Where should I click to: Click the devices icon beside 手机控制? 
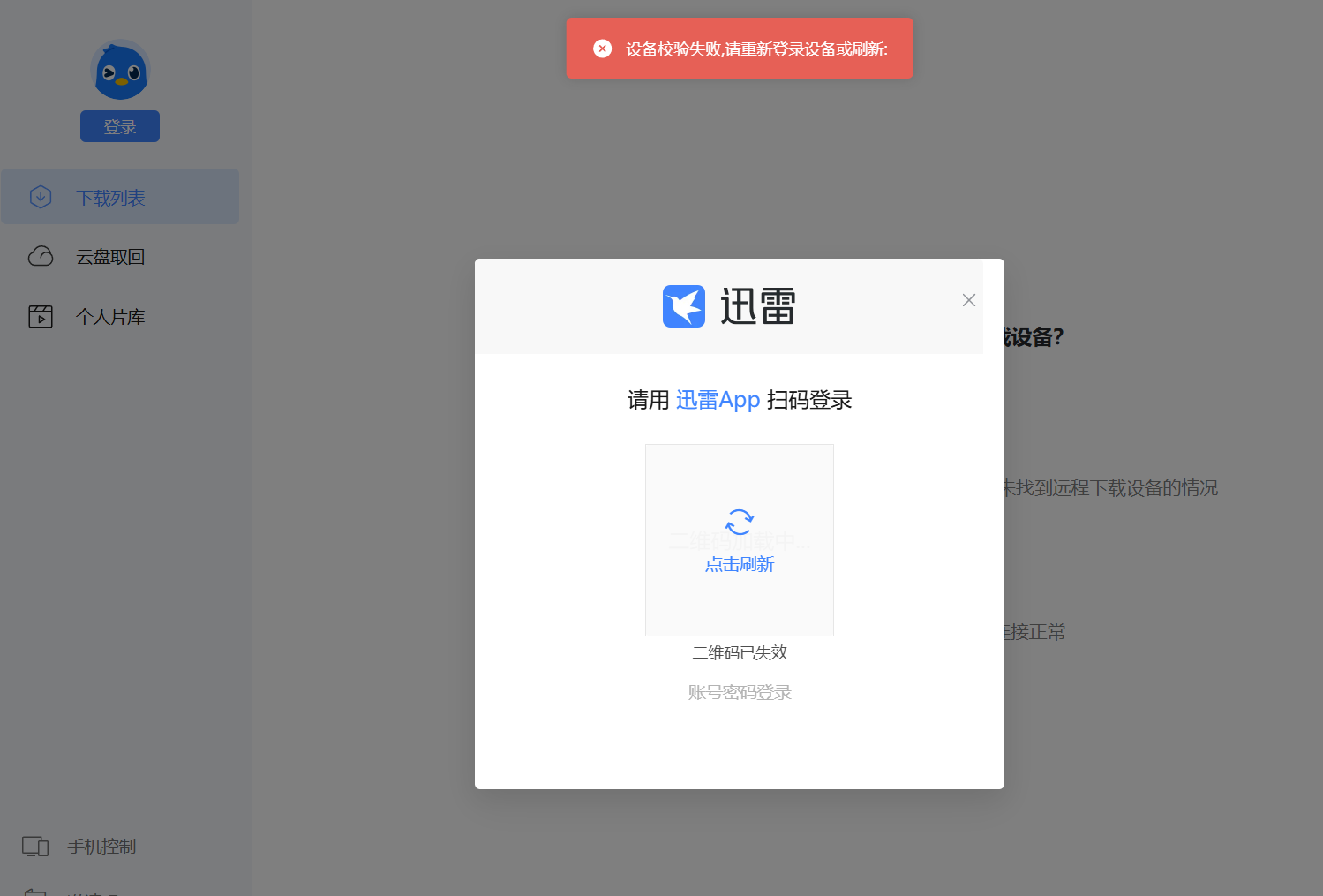pos(35,847)
